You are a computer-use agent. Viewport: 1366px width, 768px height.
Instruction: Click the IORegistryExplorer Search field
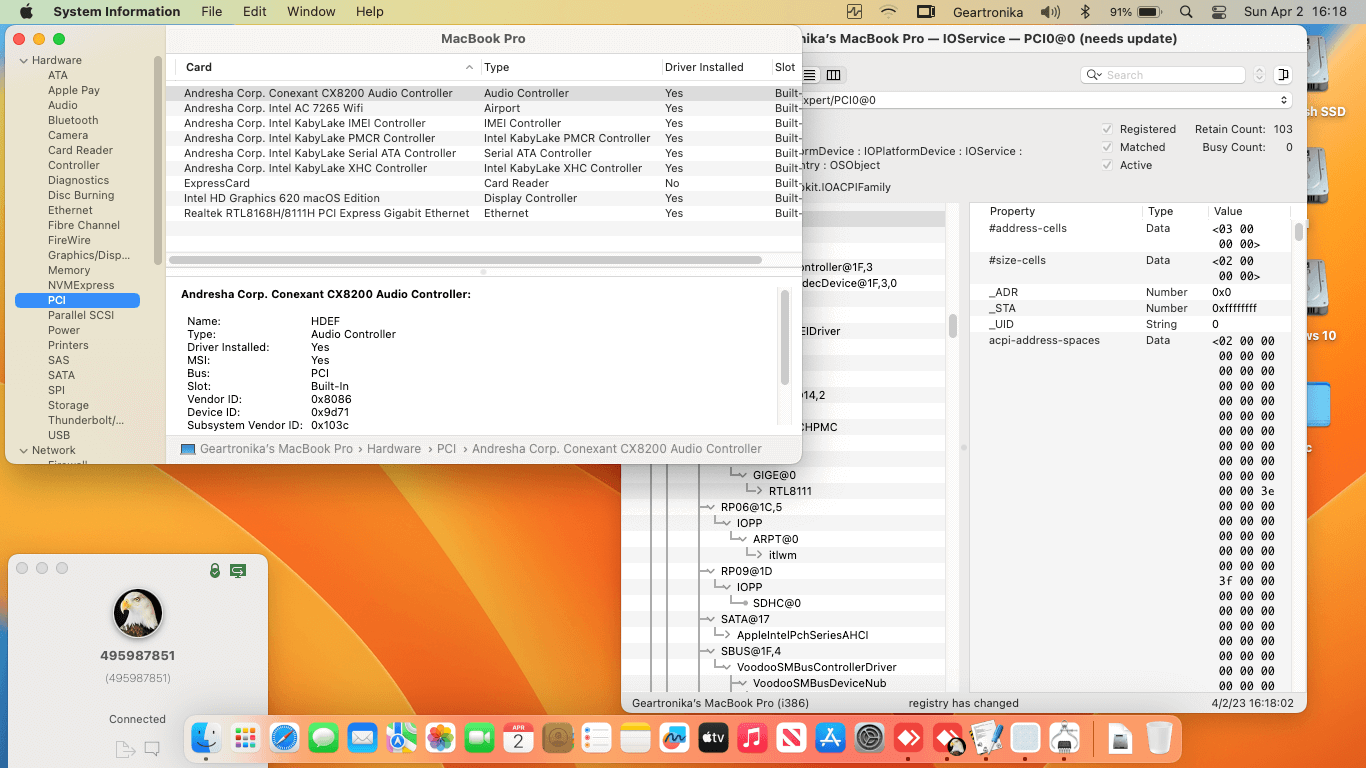click(x=1163, y=75)
